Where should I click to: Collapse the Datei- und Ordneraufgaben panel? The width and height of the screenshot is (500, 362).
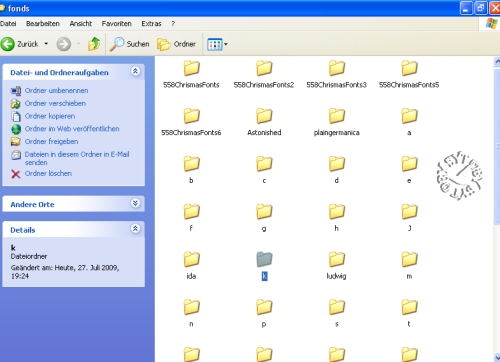click(135, 71)
